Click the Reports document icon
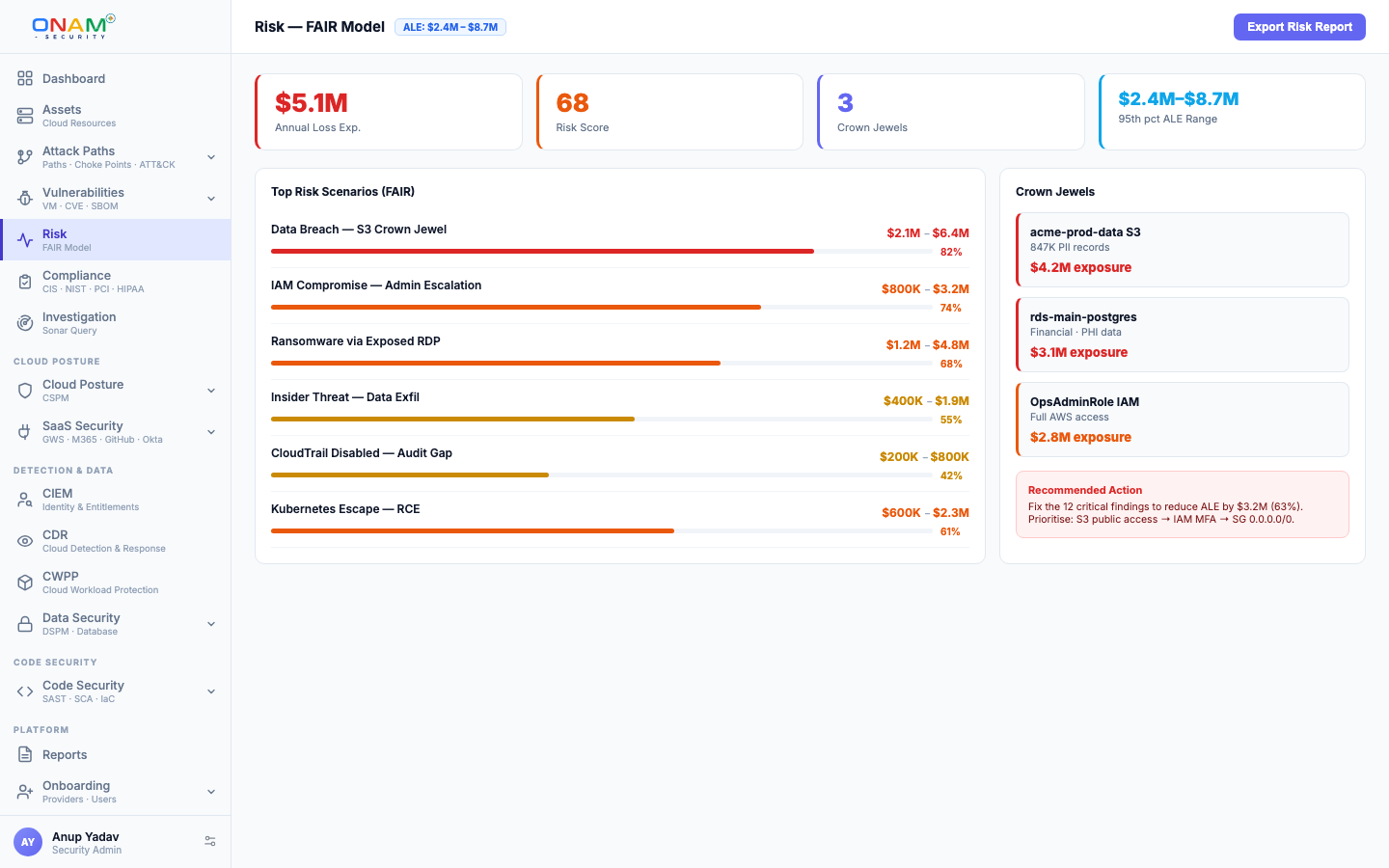The image size is (1389, 868). coord(25,754)
